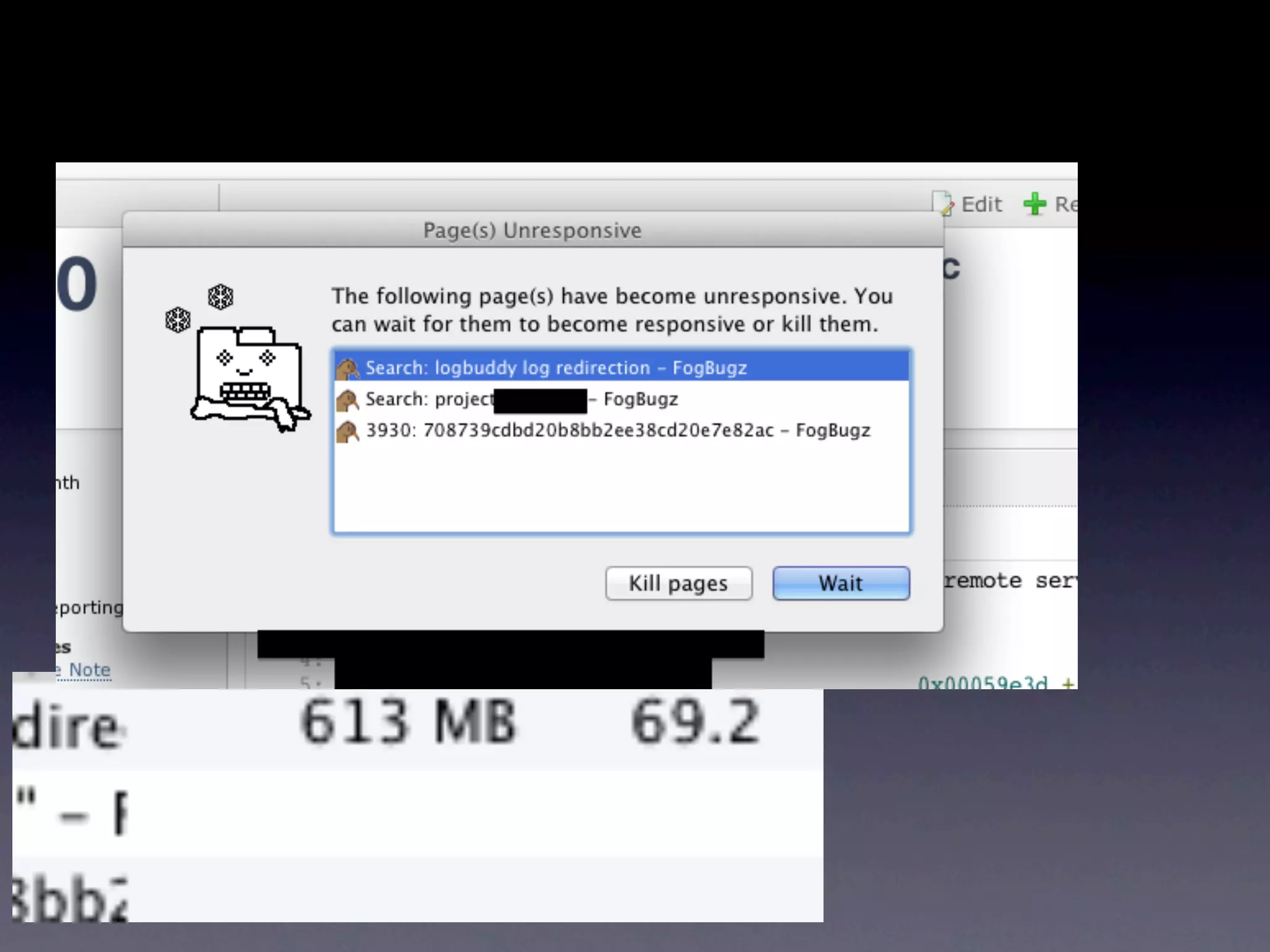
Task: Click the Page(s) Unresponsive title bar
Action: tap(533, 230)
